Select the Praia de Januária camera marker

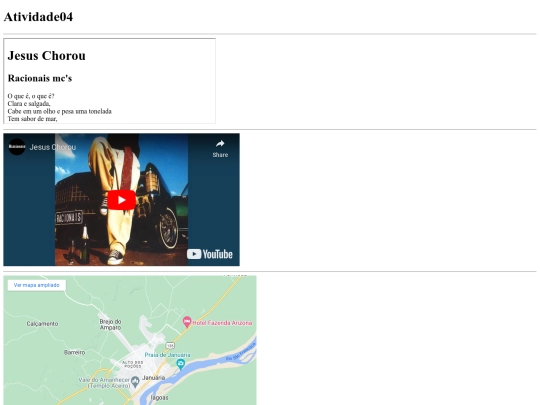[180, 363]
